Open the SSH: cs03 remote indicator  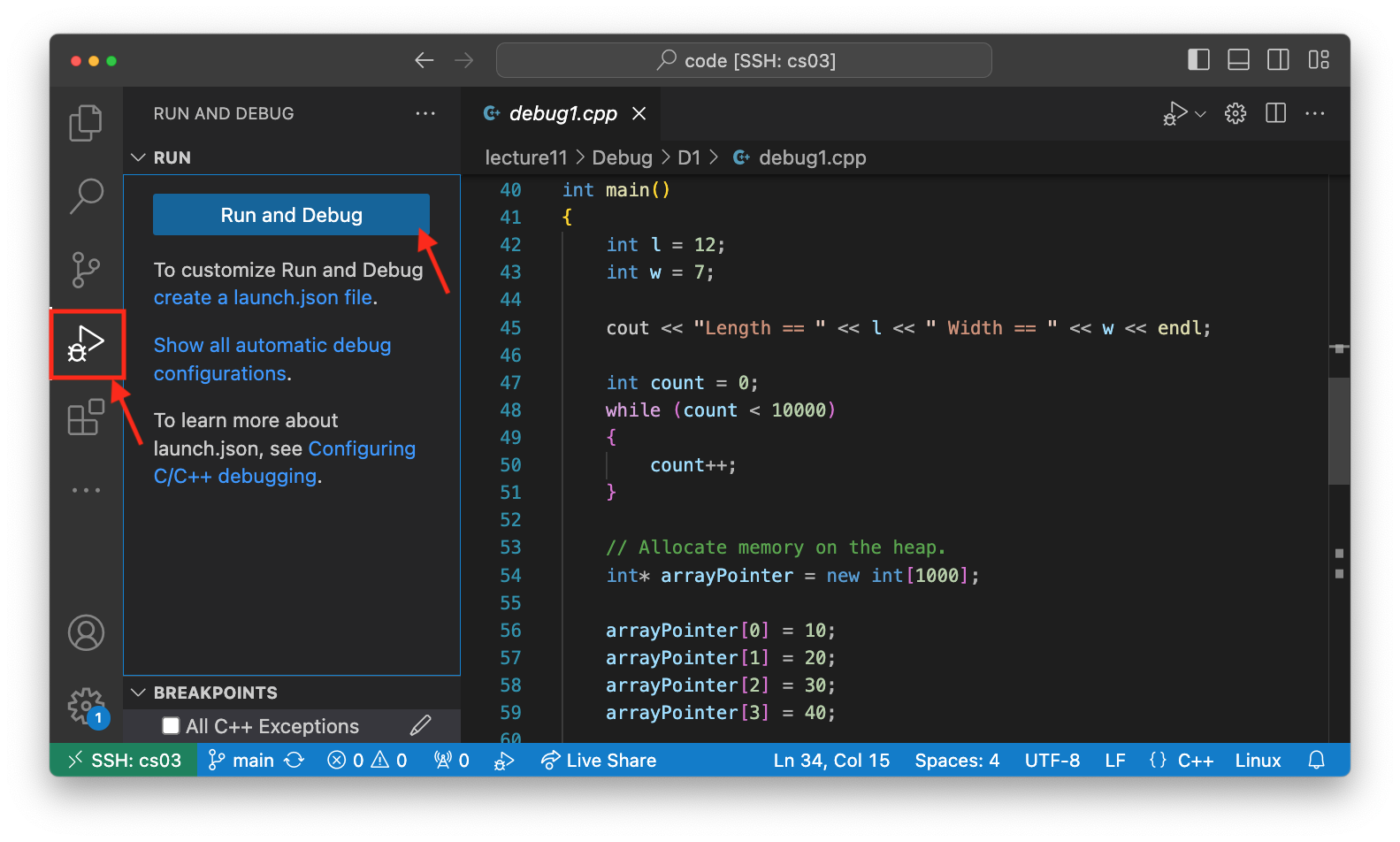[125, 761]
